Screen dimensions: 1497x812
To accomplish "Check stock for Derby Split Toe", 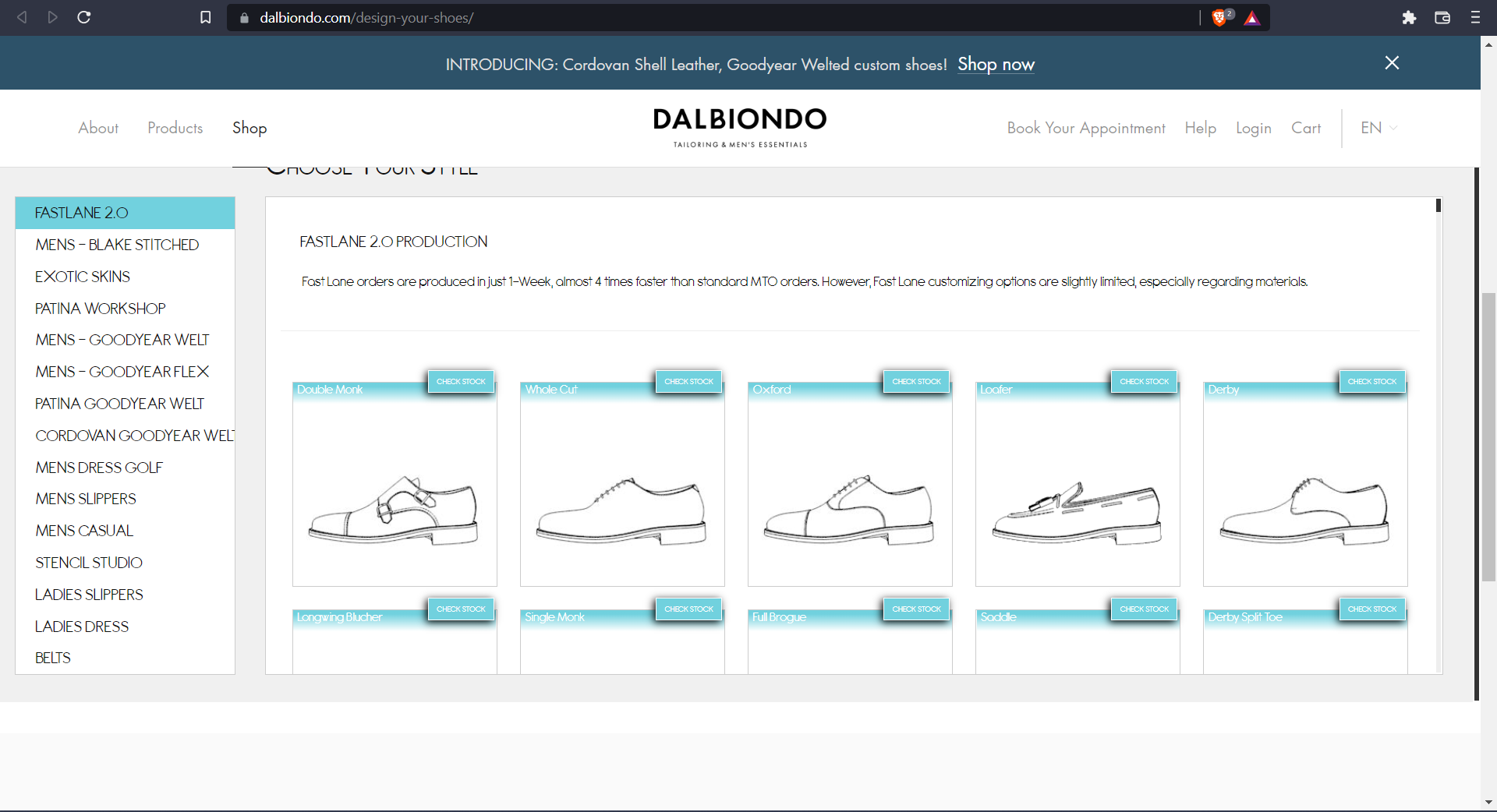I will (x=1371, y=609).
